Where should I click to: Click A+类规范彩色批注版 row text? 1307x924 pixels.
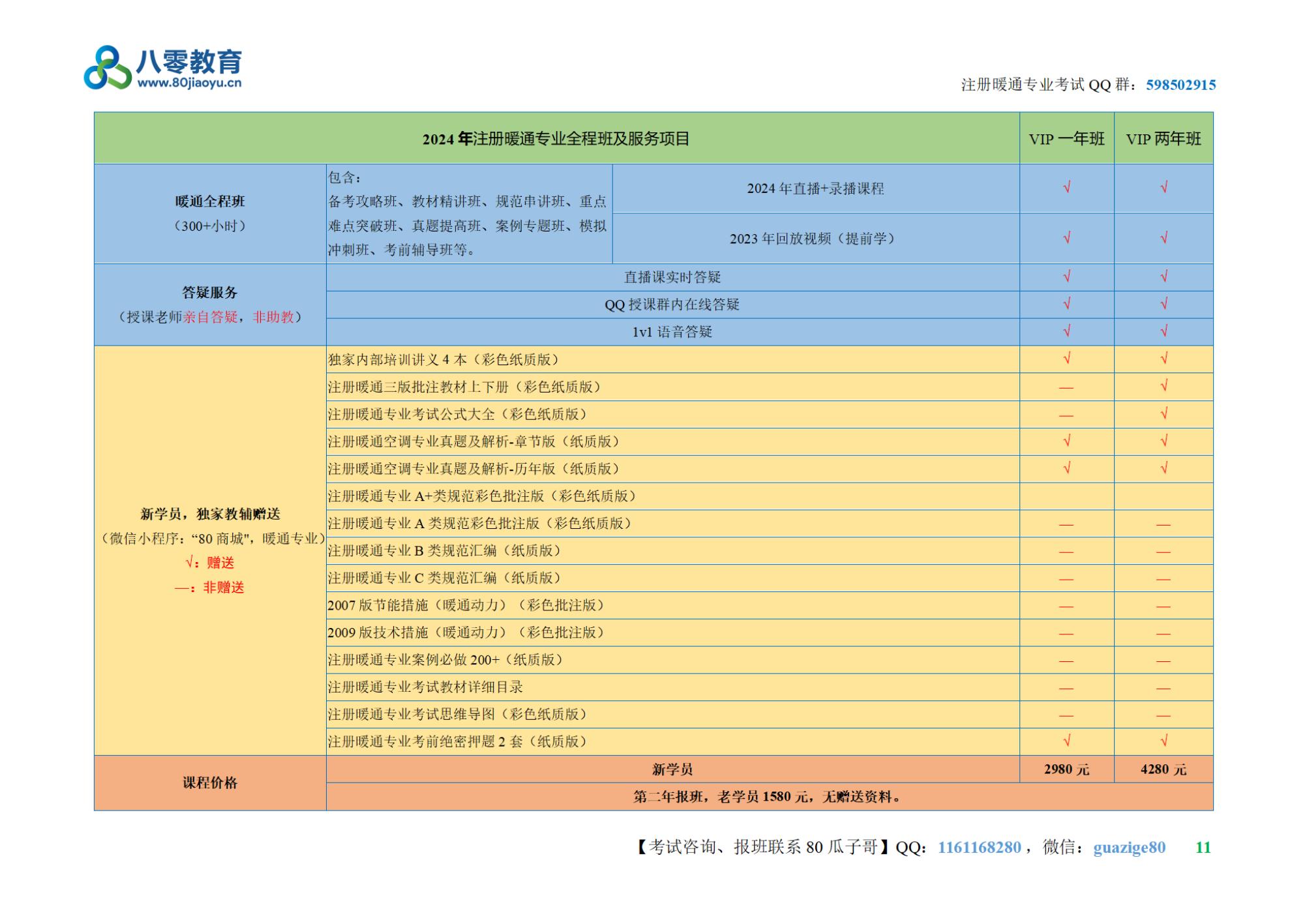click(482, 496)
